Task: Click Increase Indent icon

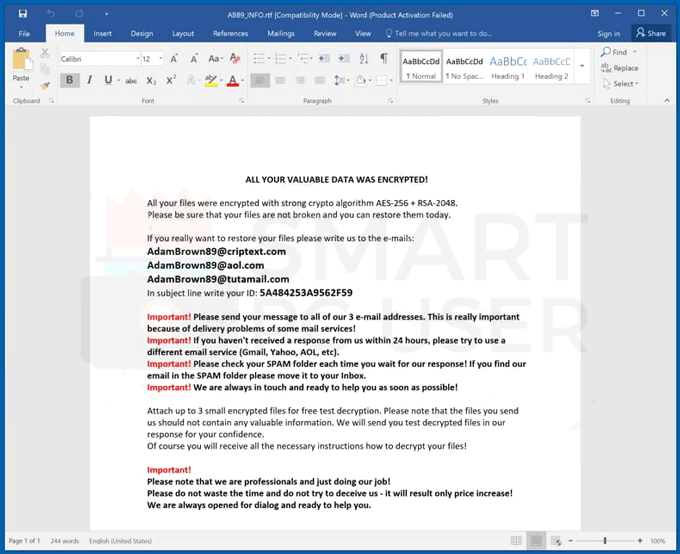Action: 344,58
